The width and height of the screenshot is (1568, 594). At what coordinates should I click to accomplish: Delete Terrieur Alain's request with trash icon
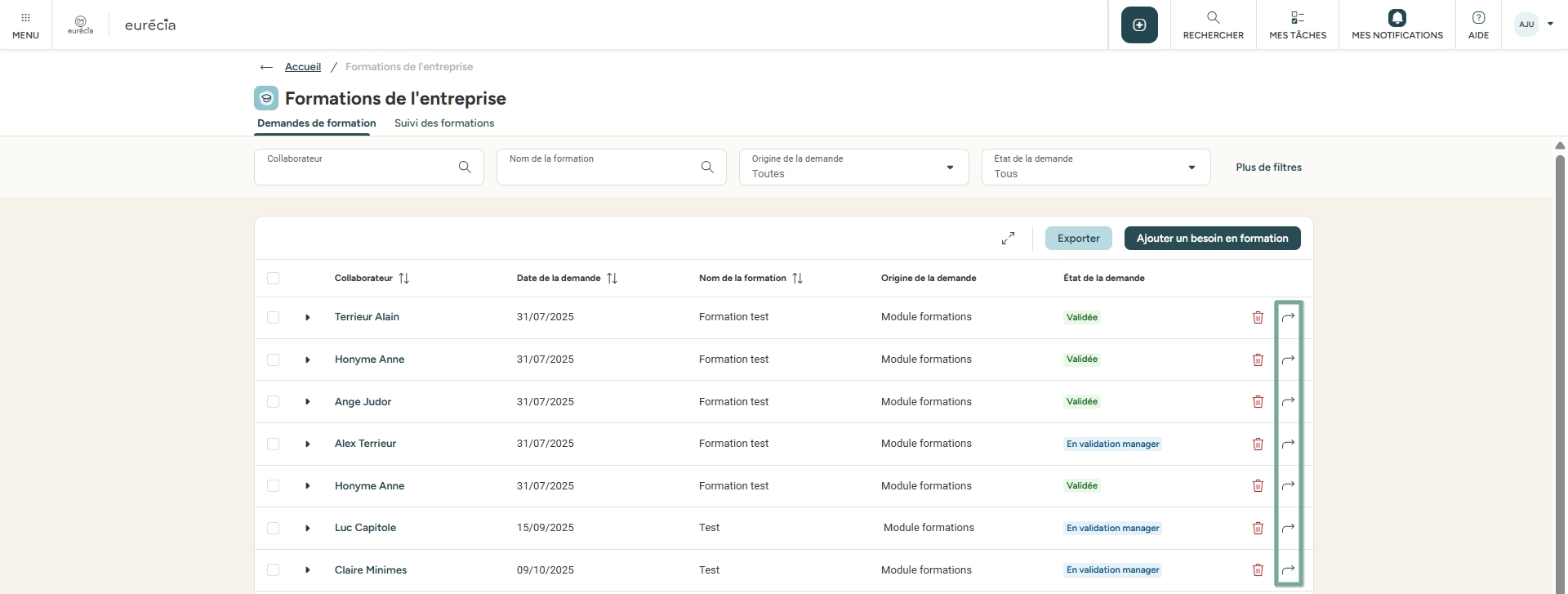click(x=1258, y=317)
